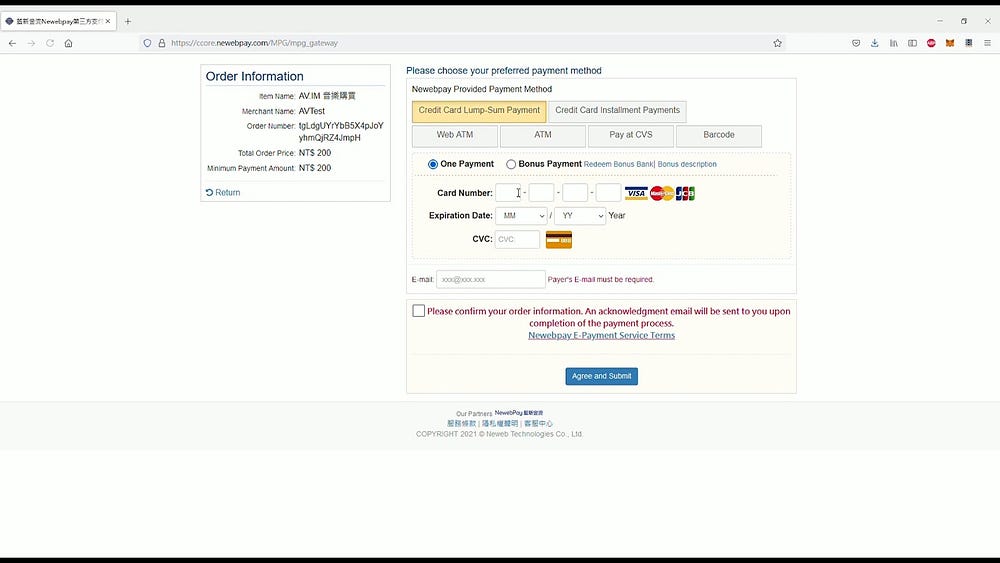Close the Newebpay browser tab
Screen dimensions: 1000x563
tap(108, 21)
